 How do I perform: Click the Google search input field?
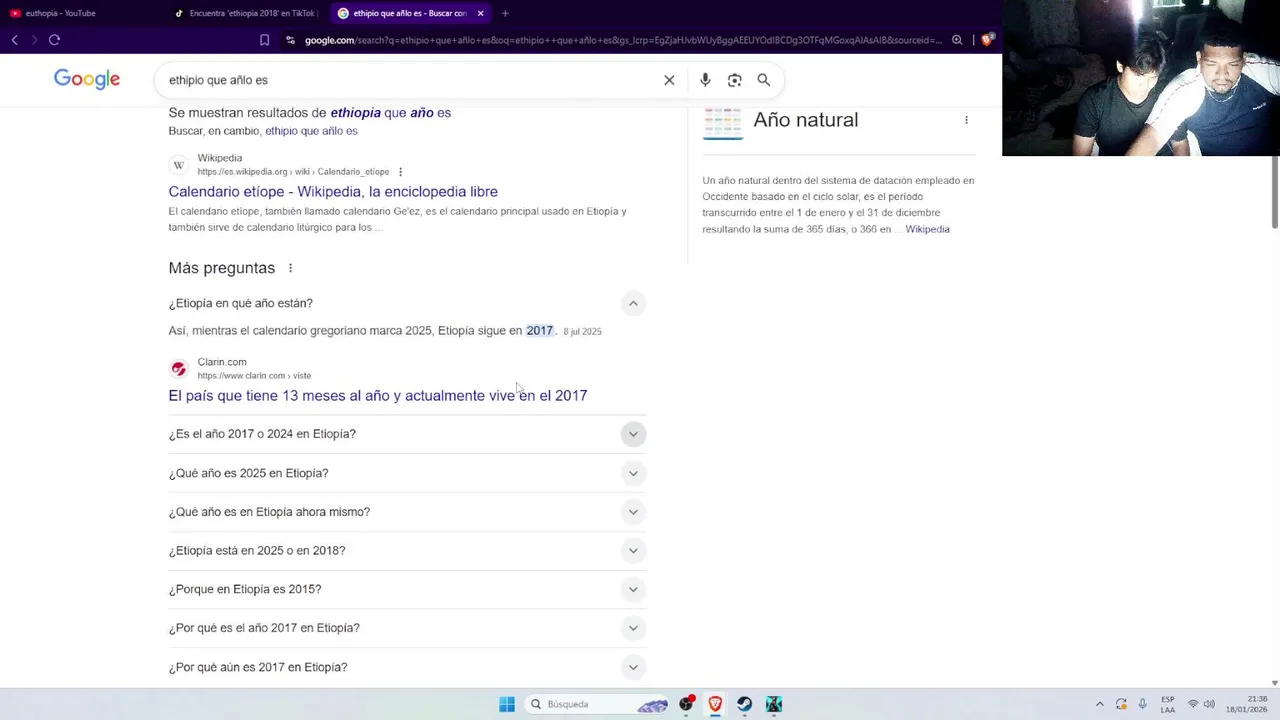click(x=410, y=80)
